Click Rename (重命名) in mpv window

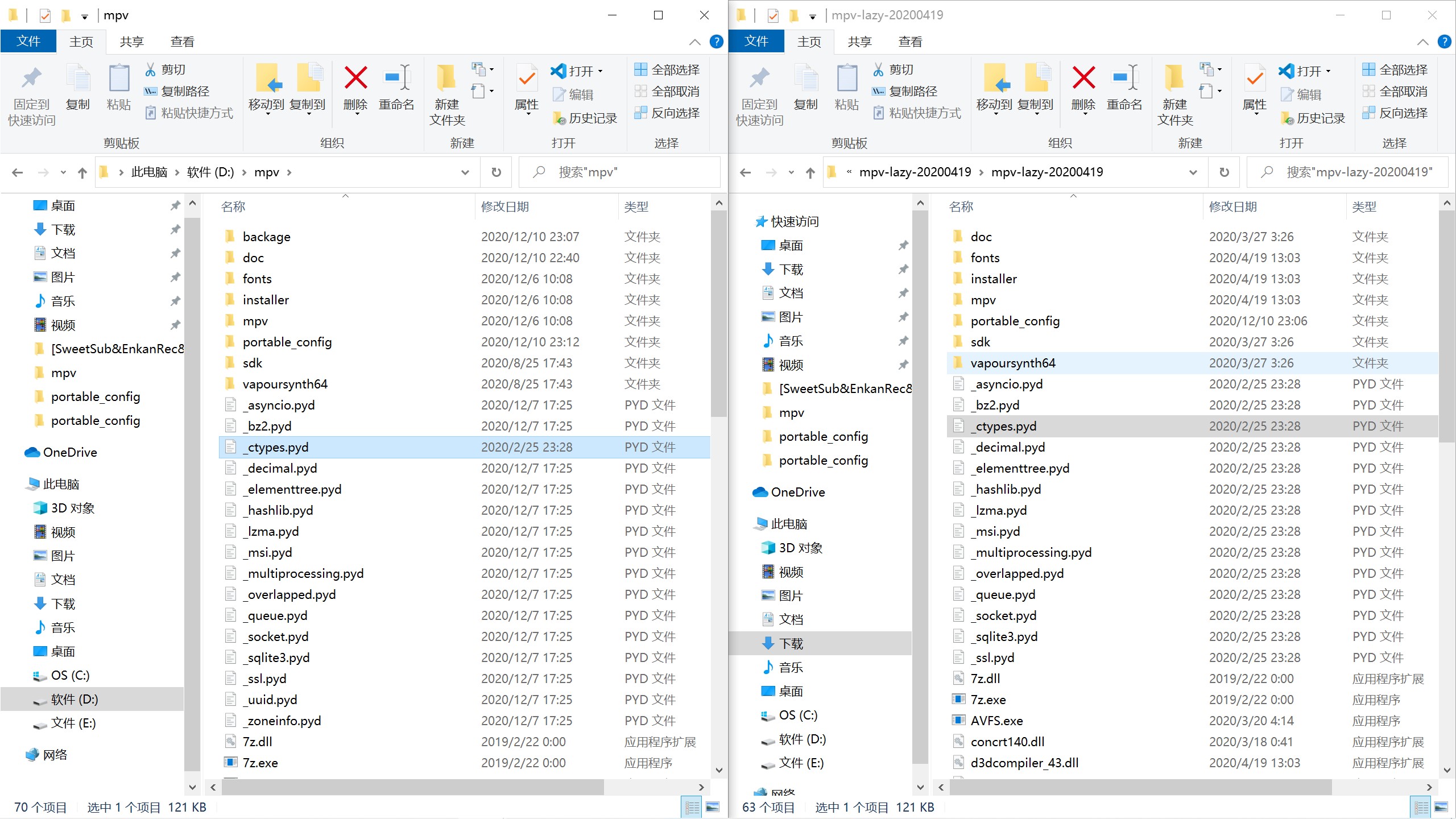click(x=396, y=88)
